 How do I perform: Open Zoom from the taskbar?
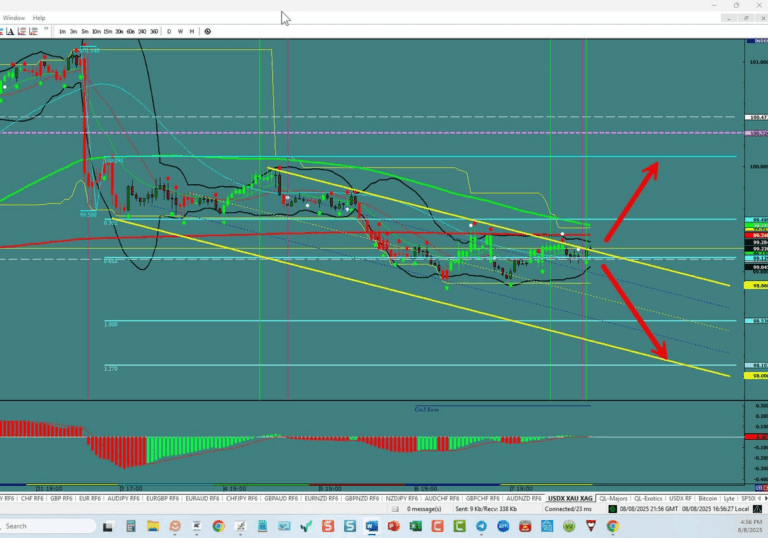pyautogui.click(x=503, y=526)
